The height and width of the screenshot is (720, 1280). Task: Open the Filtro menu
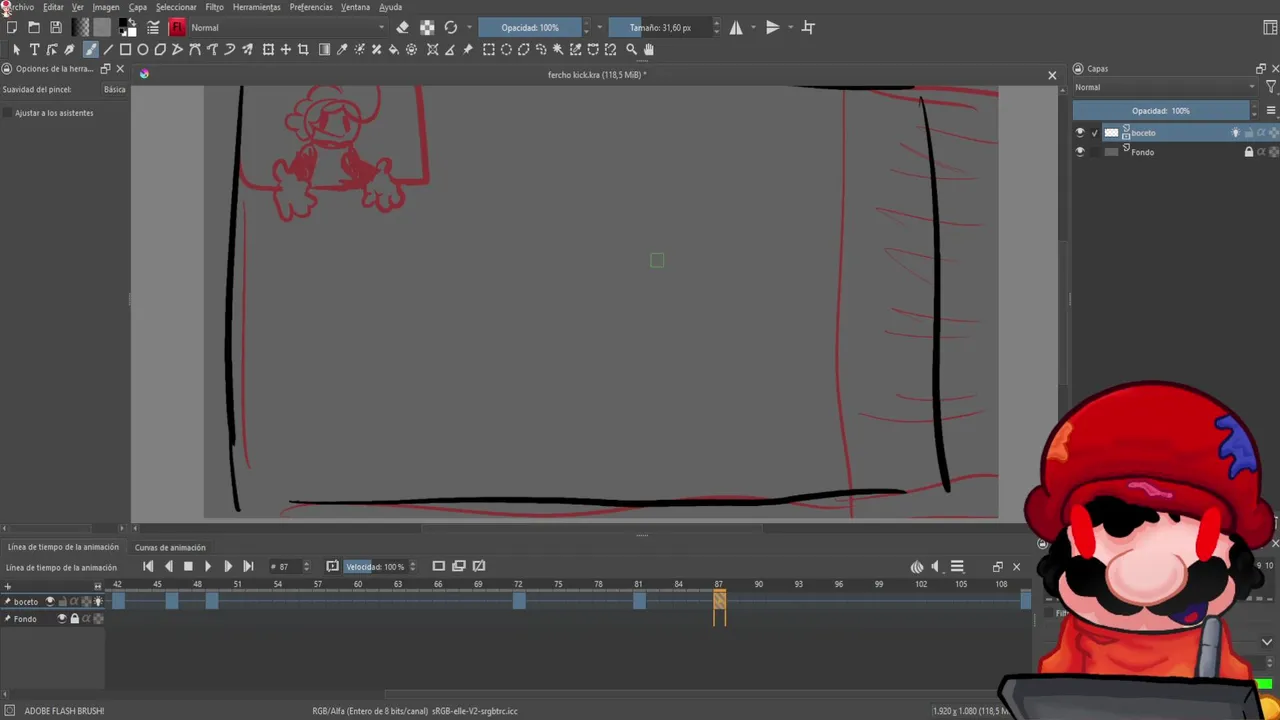coord(215,7)
